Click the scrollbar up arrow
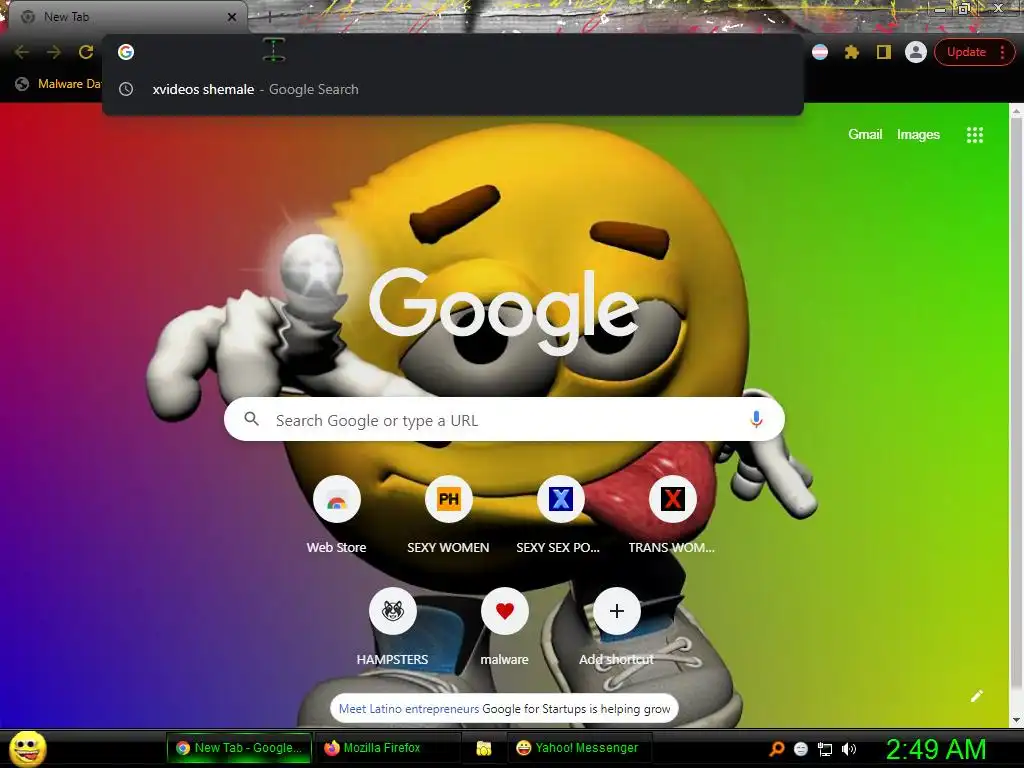Image resolution: width=1024 pixels, height=768 pixels. pos(1016,111)
